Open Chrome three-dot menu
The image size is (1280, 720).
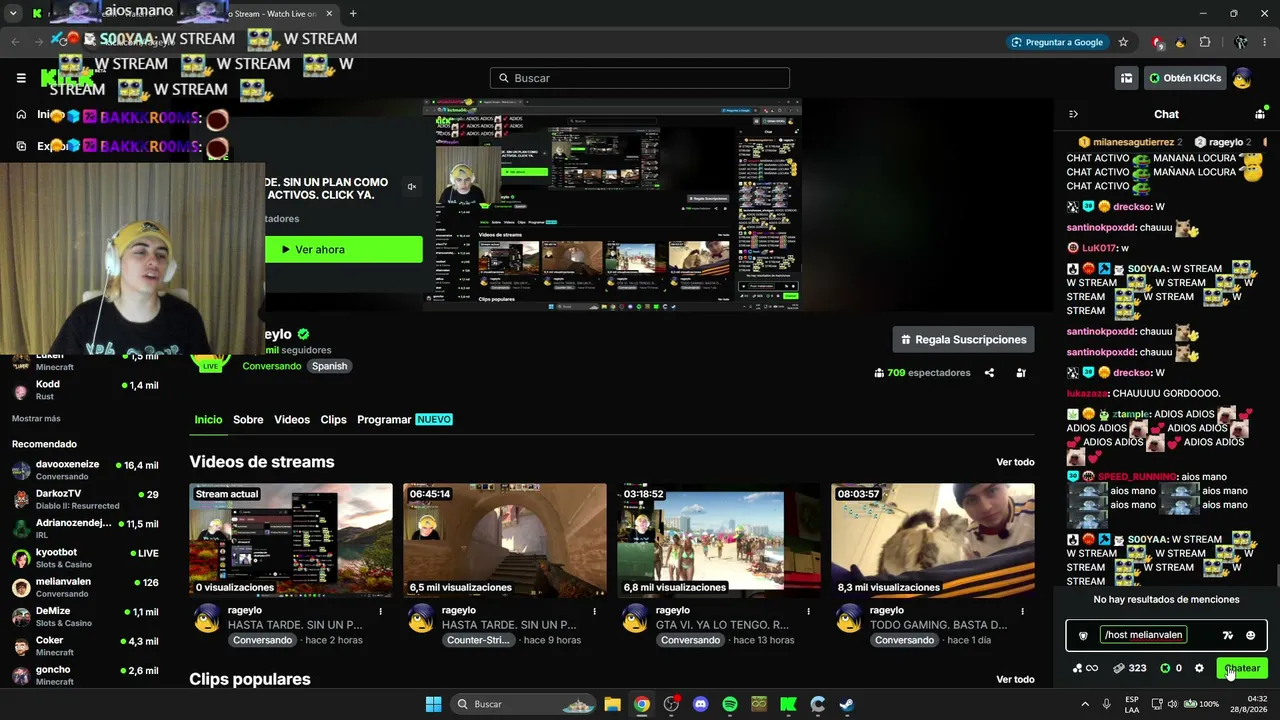tap(1264, 42)
